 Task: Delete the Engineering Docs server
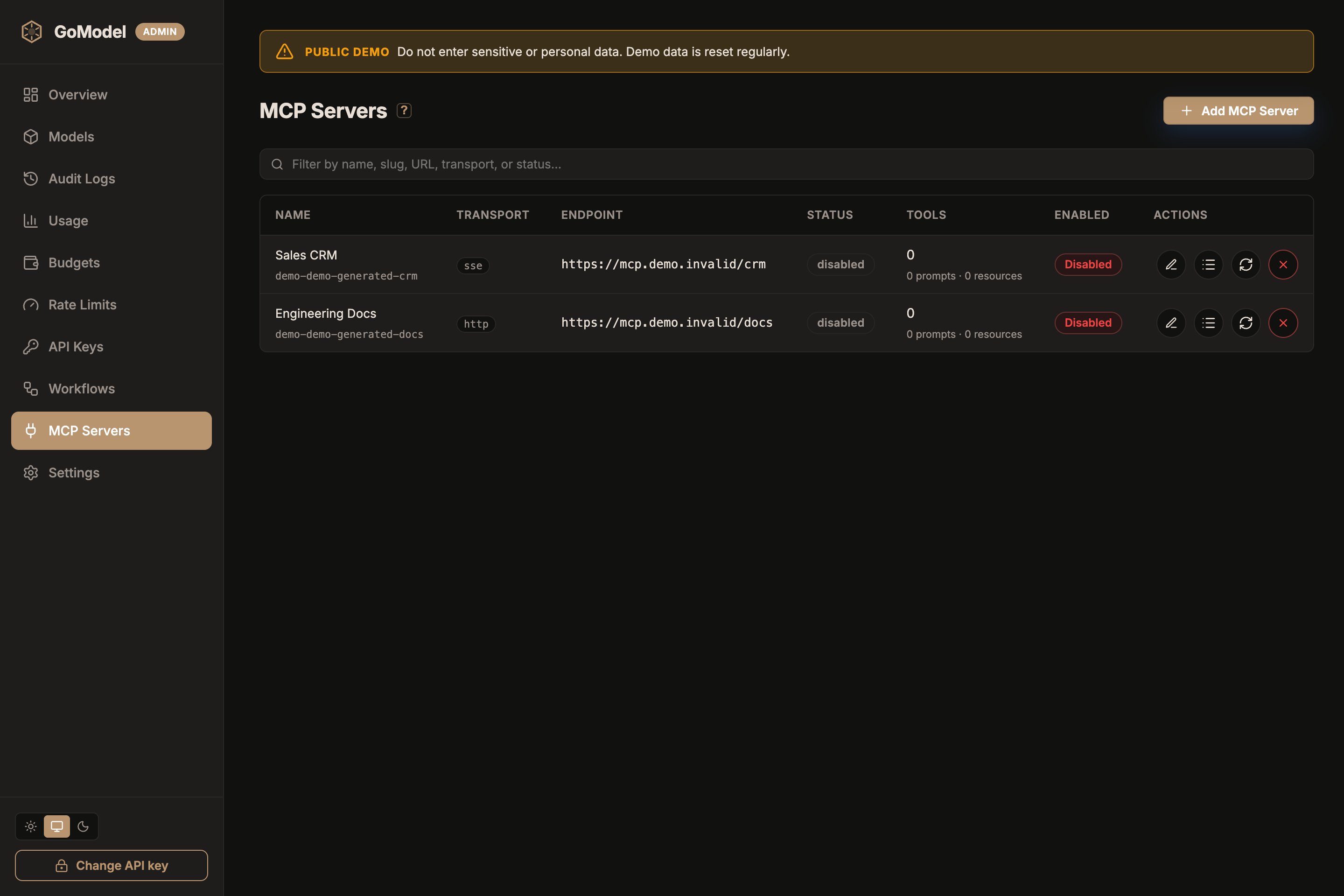click(x=1283, y=323)
